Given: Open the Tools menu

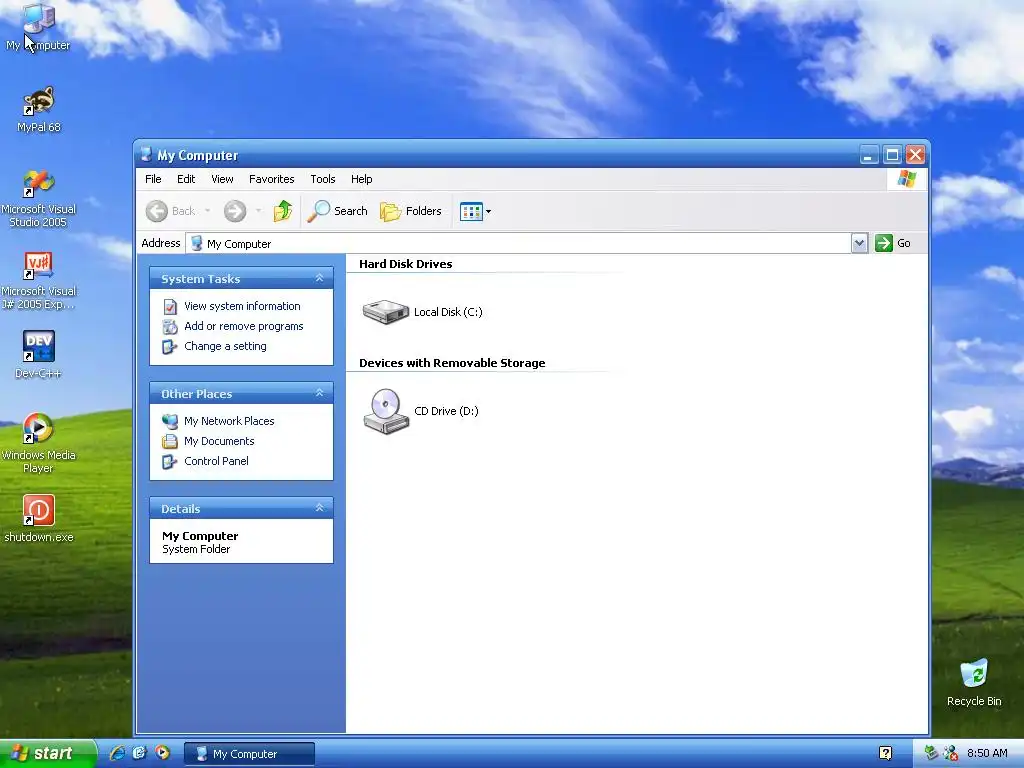Looking at the screenshot, I should click(323, 179).
